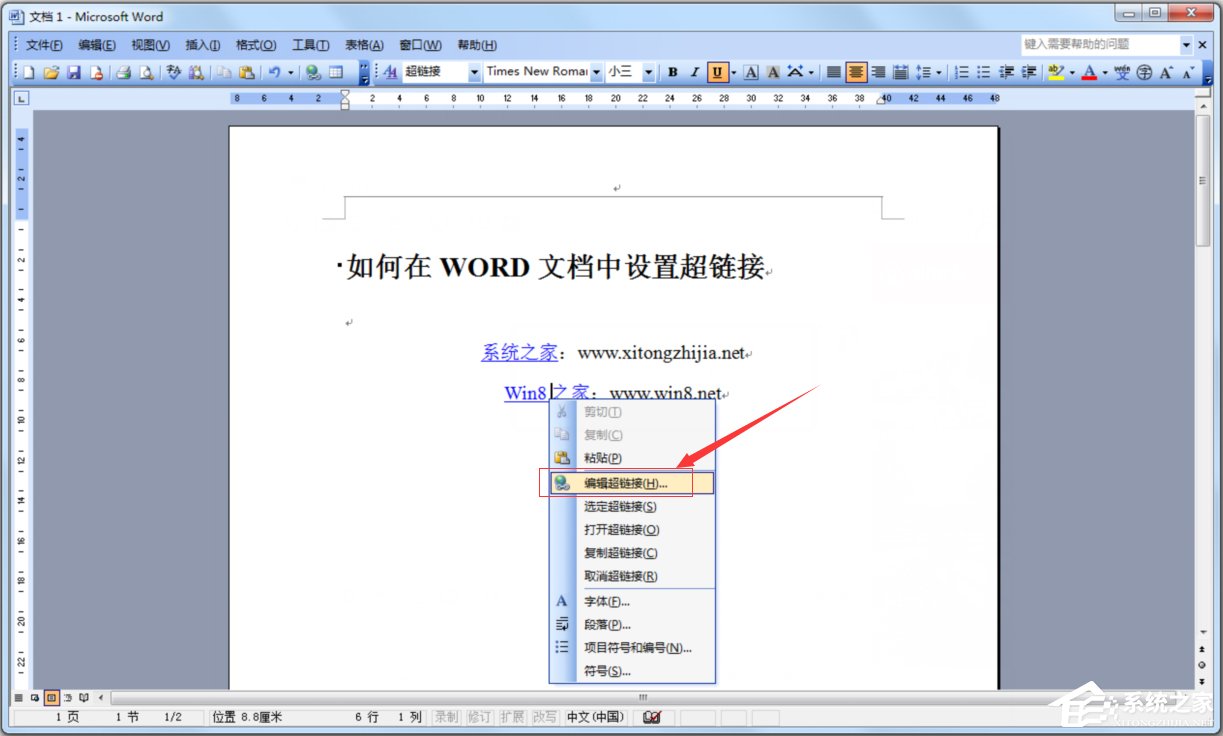Viewport: 1223px width, 736px height.
Task: Expand the Undo history dropdown arrow
Action: point(292,71)
